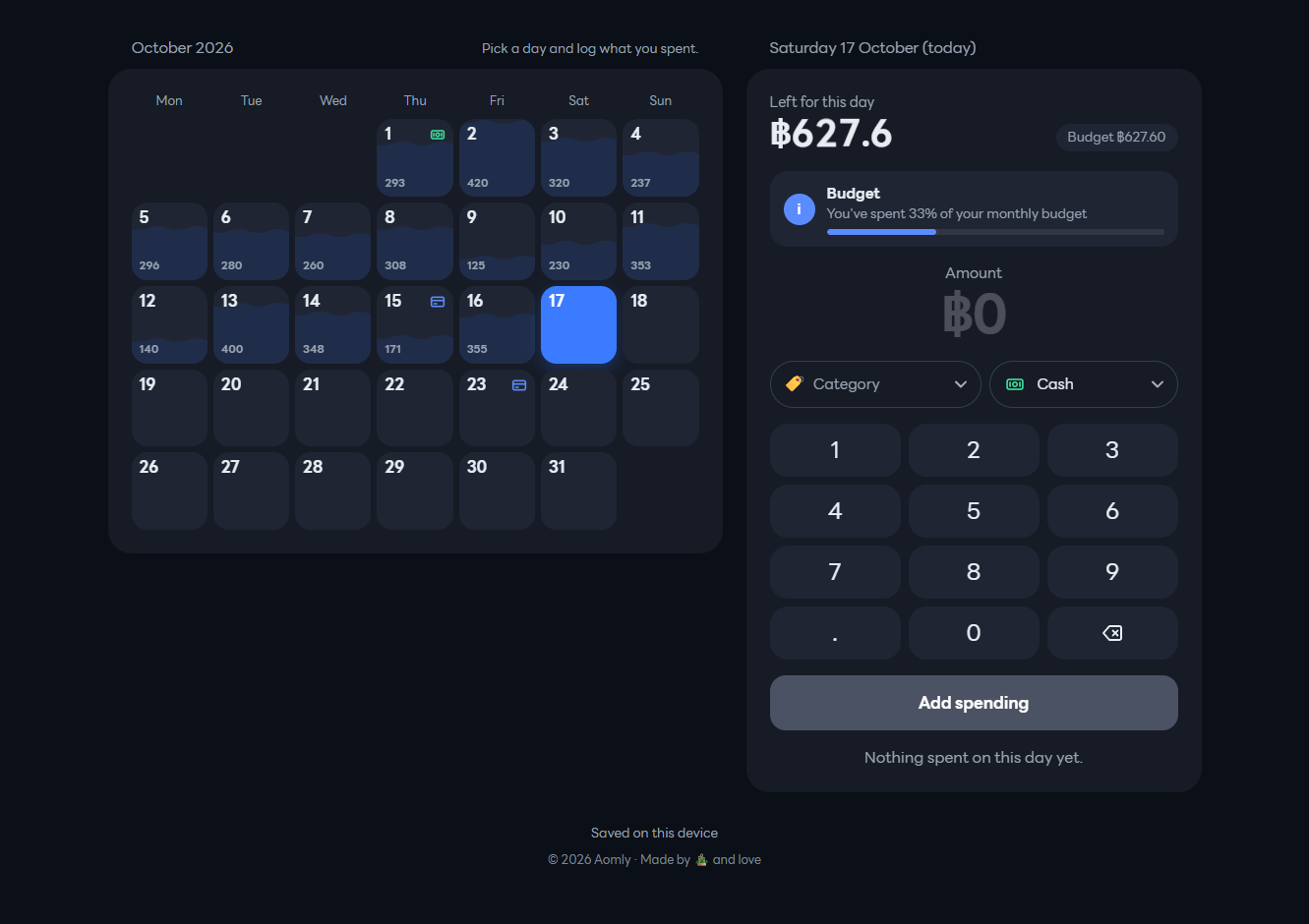Tap keypad number 7
1309x924 pixels.
tap(835, 572)
